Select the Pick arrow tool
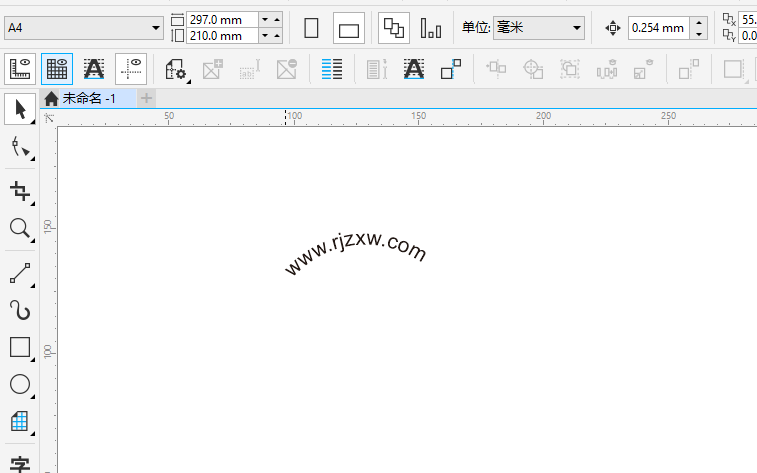The image size is (757, 473). tap(20, 109)
